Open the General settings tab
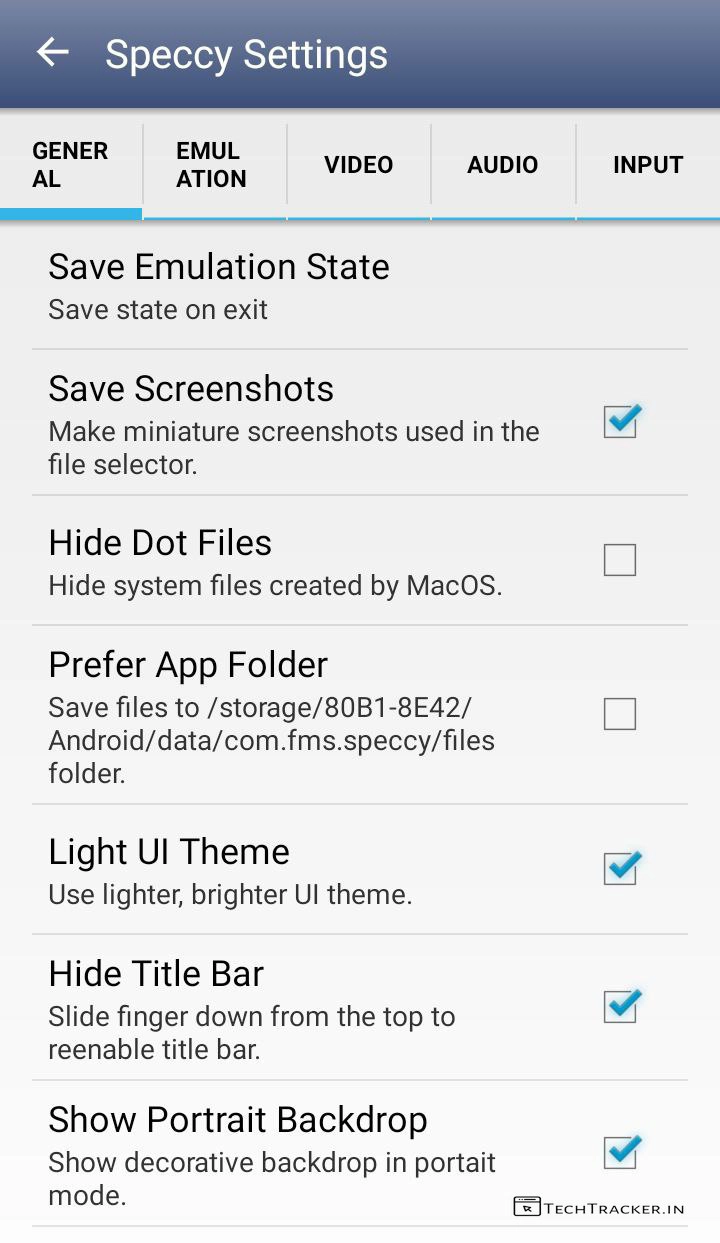The image size is (720, 1243). 70,165
